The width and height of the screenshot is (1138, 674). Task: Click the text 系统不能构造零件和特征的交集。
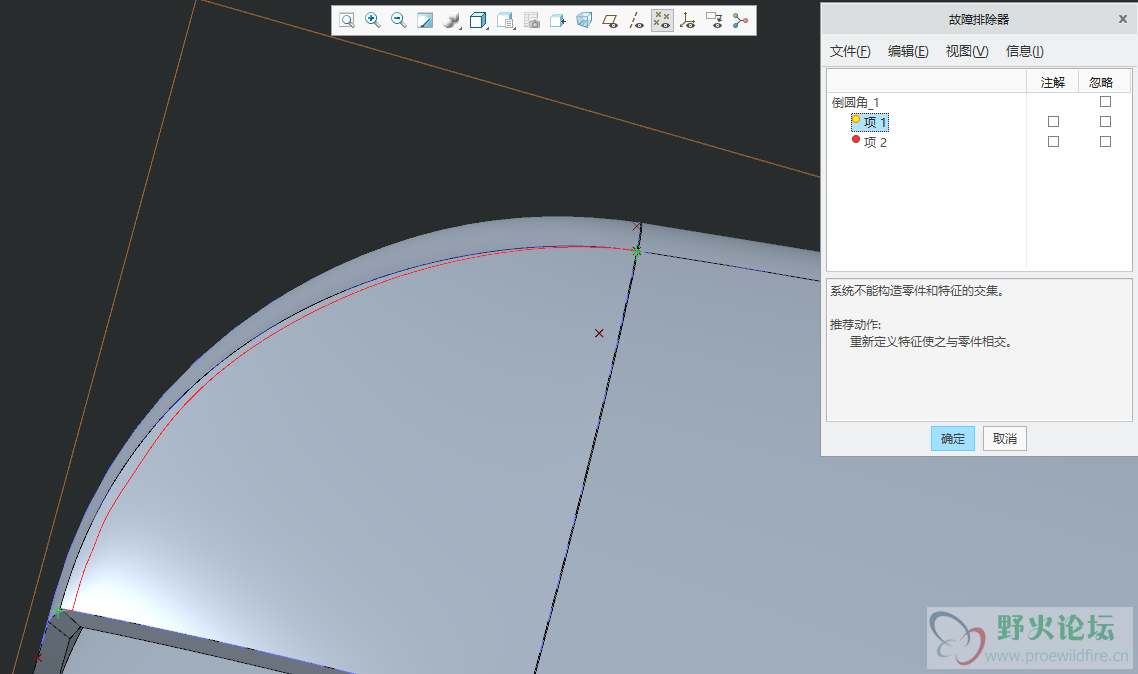917,291
